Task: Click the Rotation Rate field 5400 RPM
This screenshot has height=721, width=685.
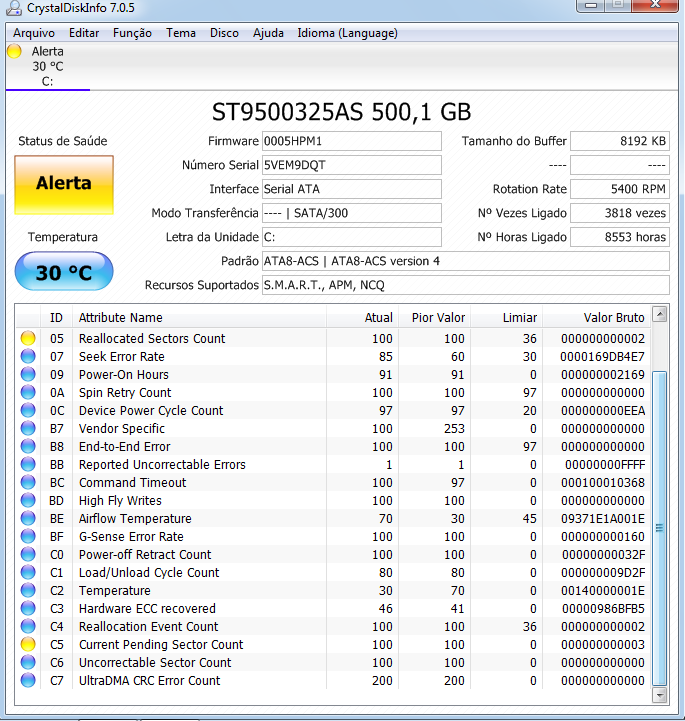Action: [620, 189]
